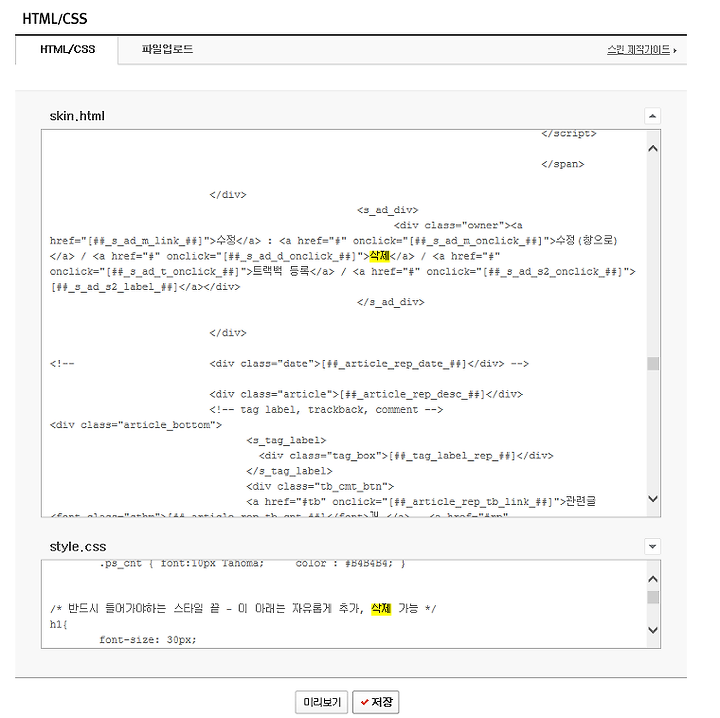Viewport: 720px width, 718px height.
Task: Click the [##_s_ad_s2_label_##] line
Action: click(x=145, y=287)
